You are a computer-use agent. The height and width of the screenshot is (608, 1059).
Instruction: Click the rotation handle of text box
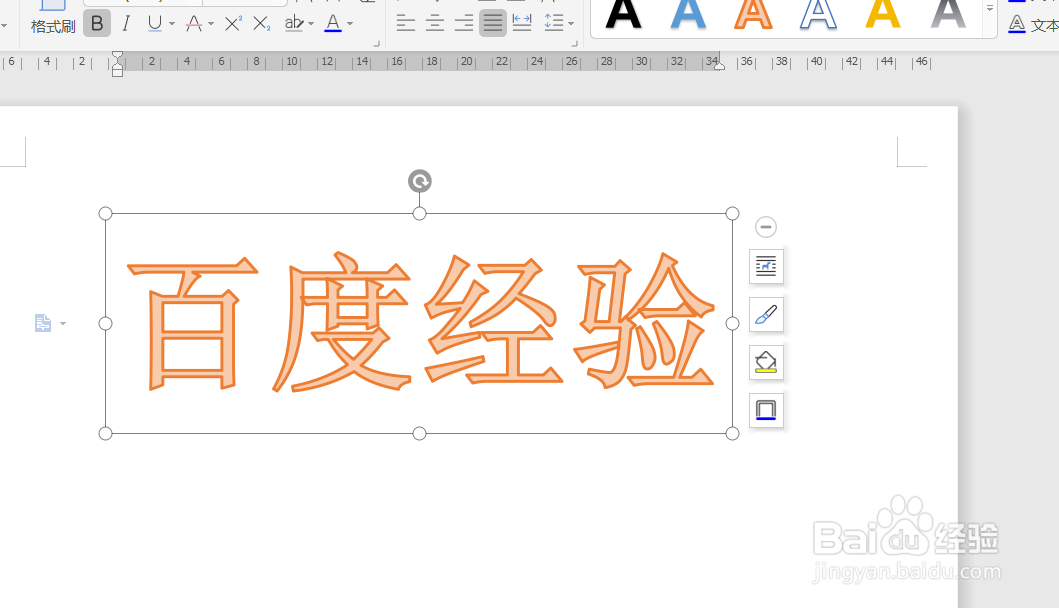(x=419, y=181)
